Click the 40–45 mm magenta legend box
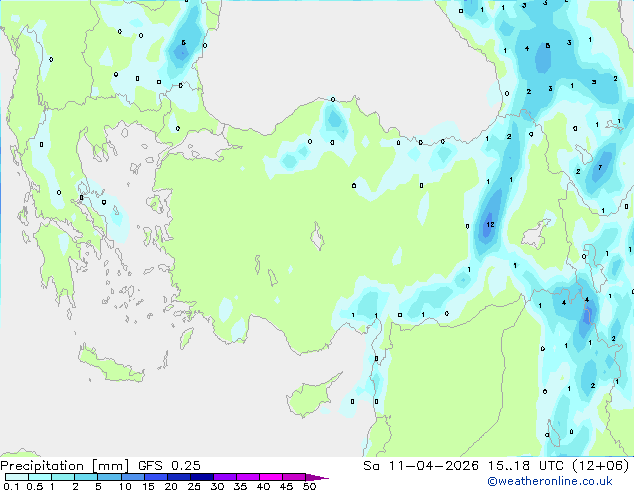 (271, 477)
